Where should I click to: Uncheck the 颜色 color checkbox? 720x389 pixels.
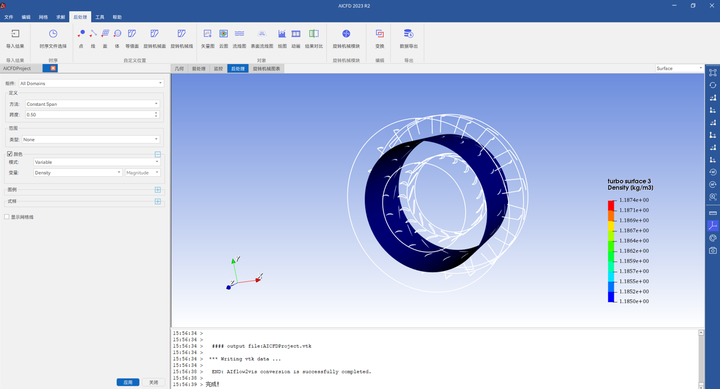pos(10,154)
